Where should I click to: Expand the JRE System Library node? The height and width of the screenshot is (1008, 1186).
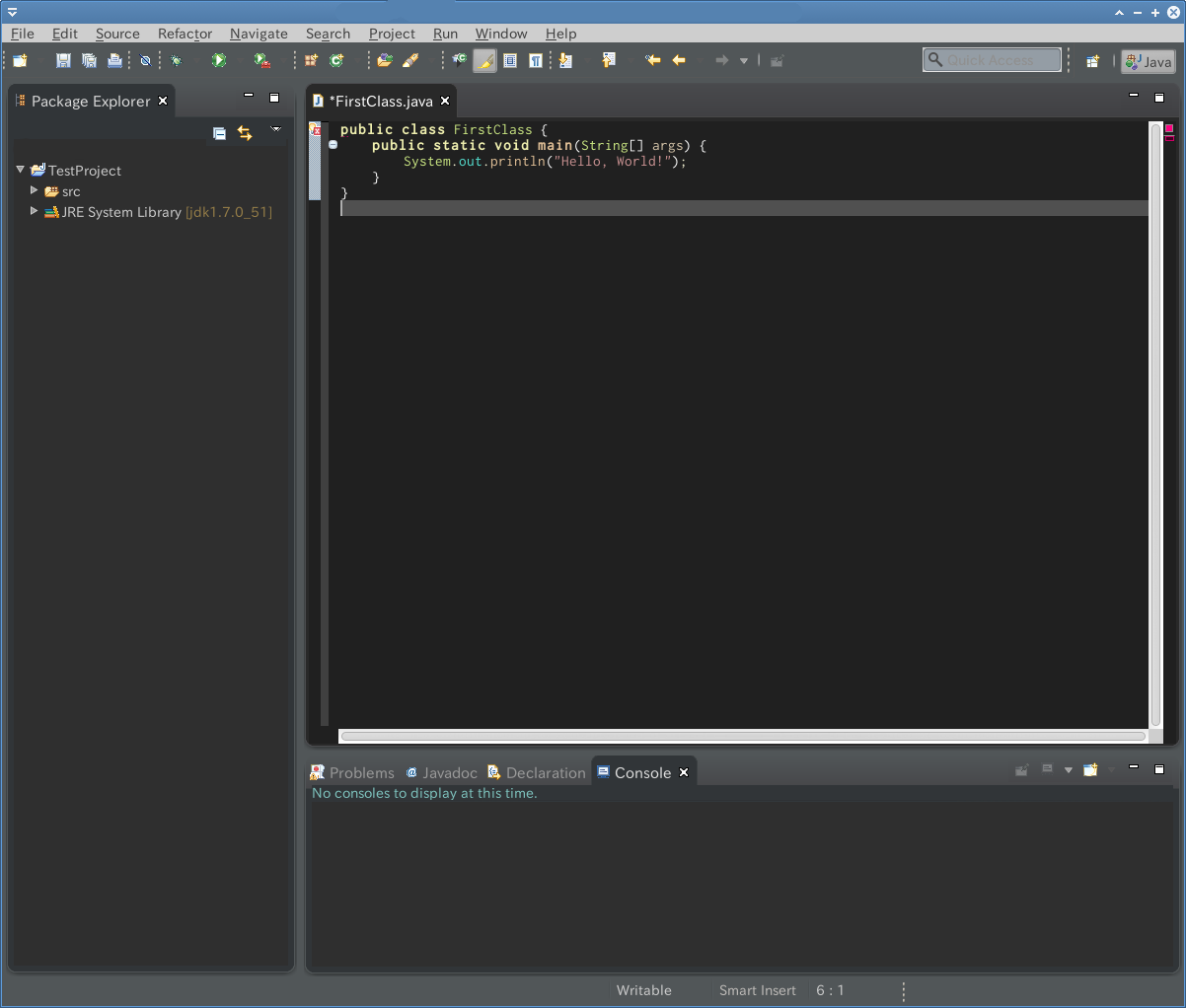point(34,212)
